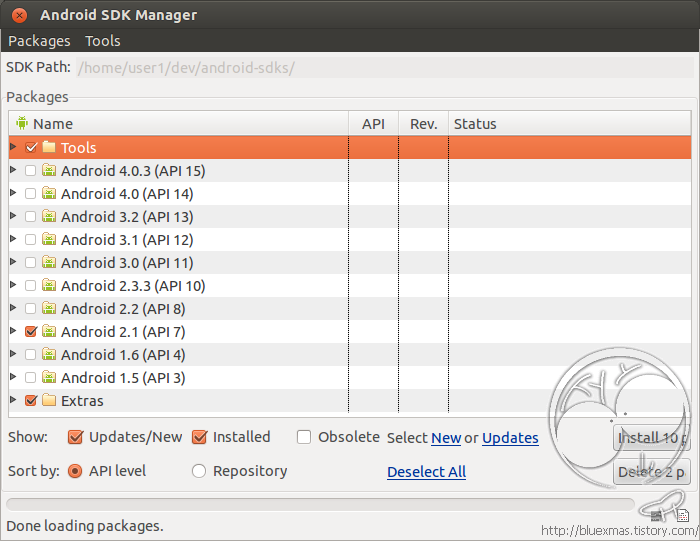
Task: Close the Android SDK Manager window
Action: tap(19, 16)
